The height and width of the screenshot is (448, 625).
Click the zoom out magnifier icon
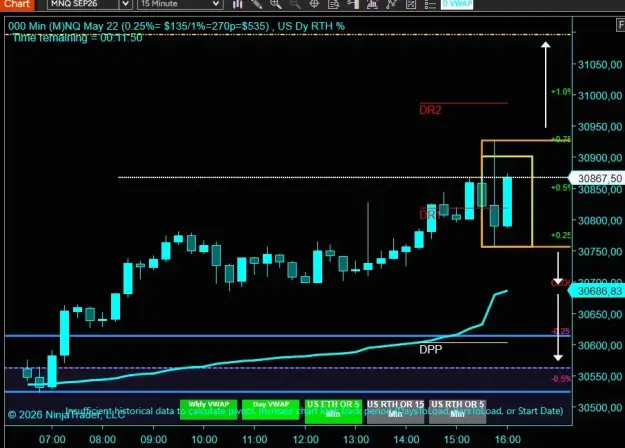[295, 4]
